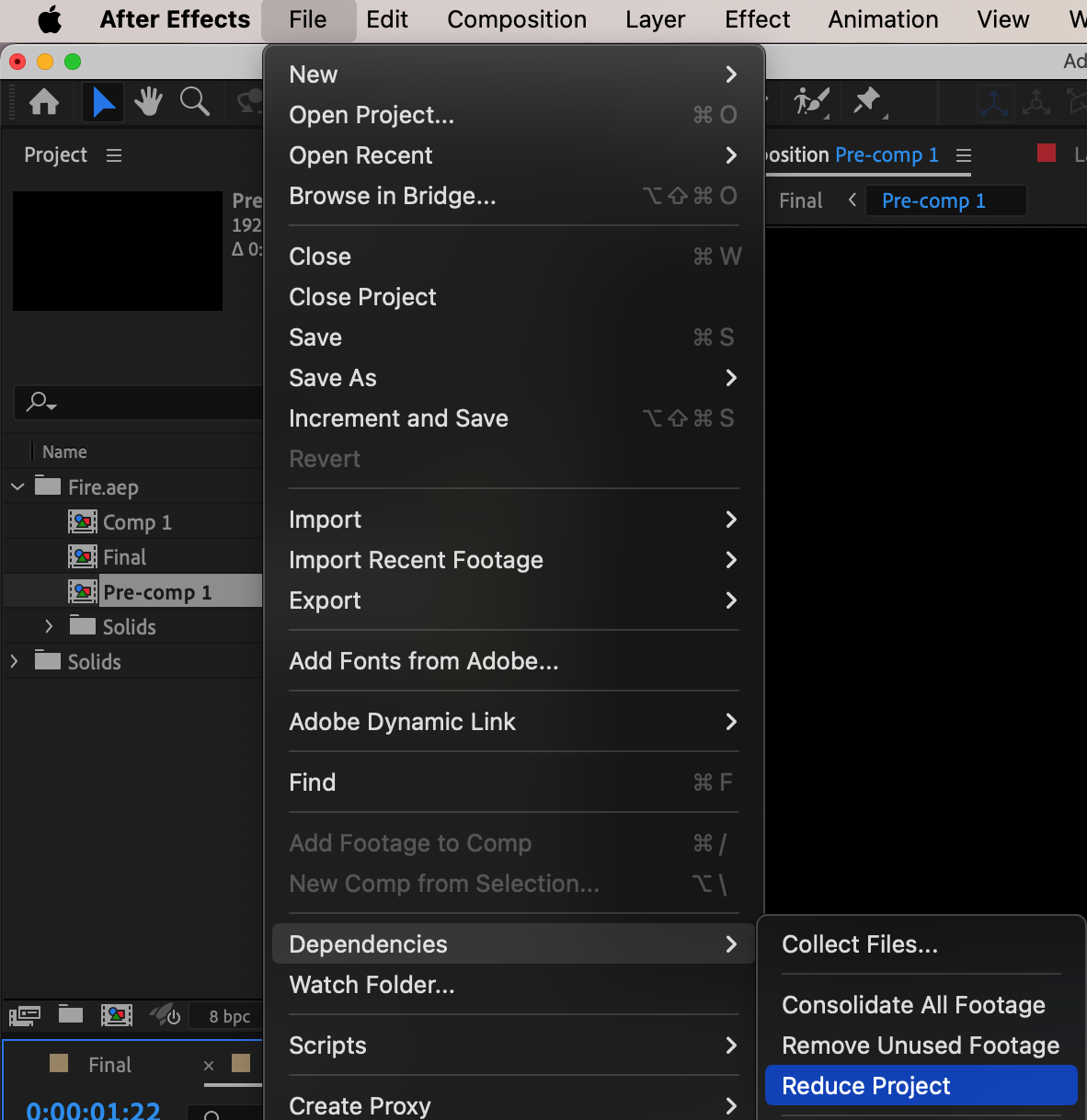
Task: Create a new composition from the Project footer
Action: pyautogui.click(x=117, y=1015)
